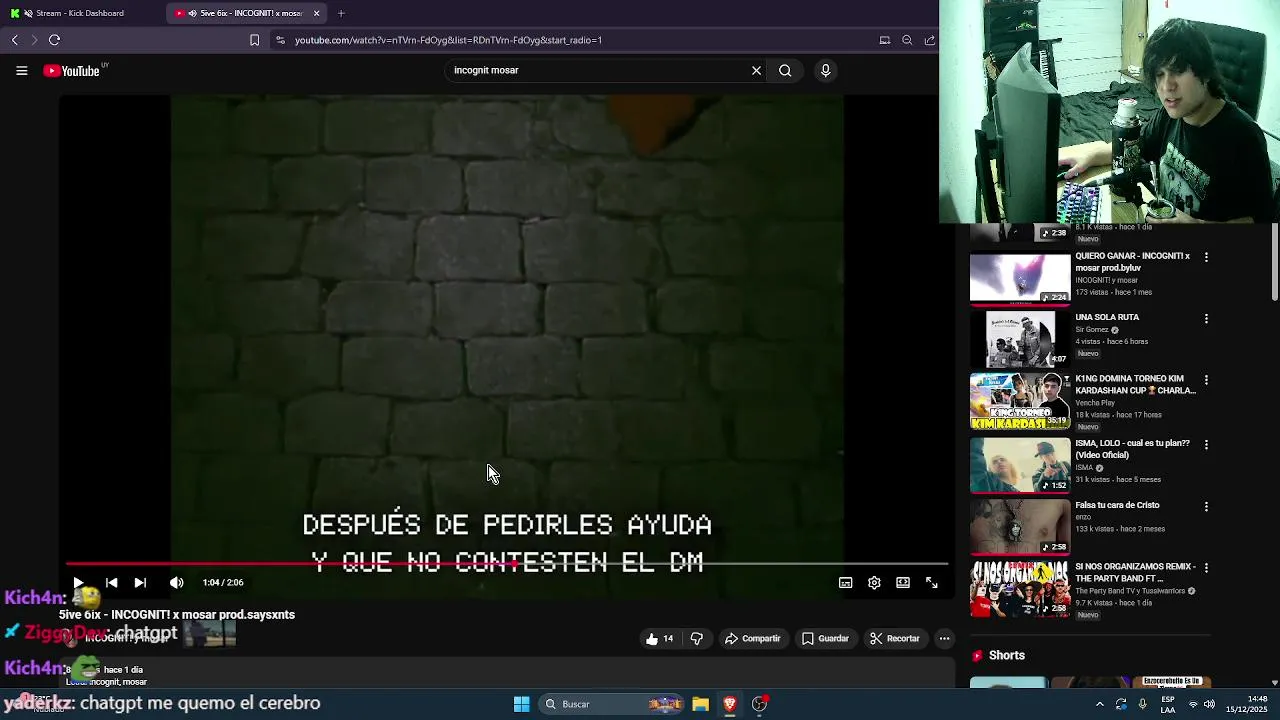Switch player to theater mode

[903, 583]
